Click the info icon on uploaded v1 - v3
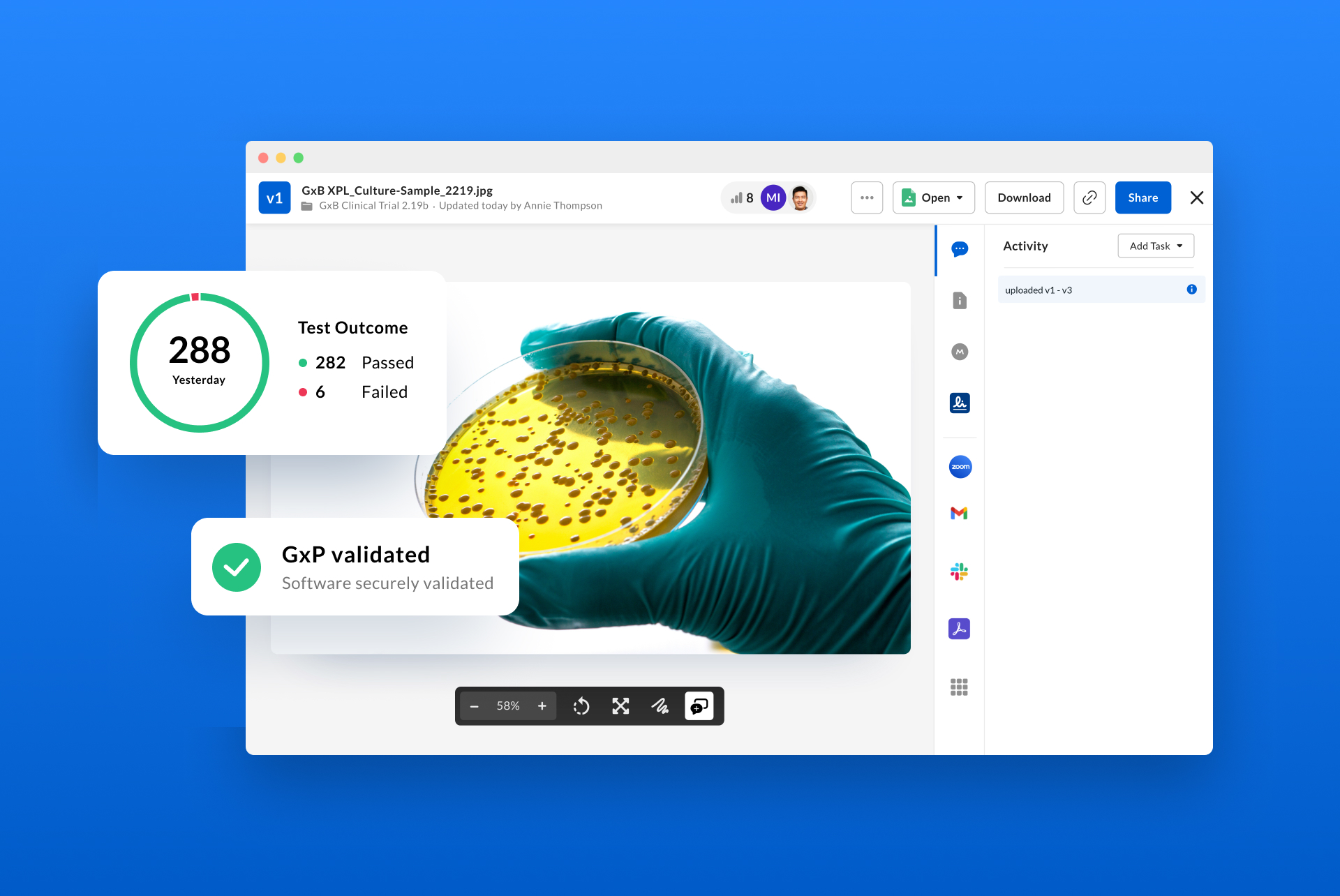The height and width of the screenshot is (896, 1340). pyautogui.click(x=1192, y=290)
